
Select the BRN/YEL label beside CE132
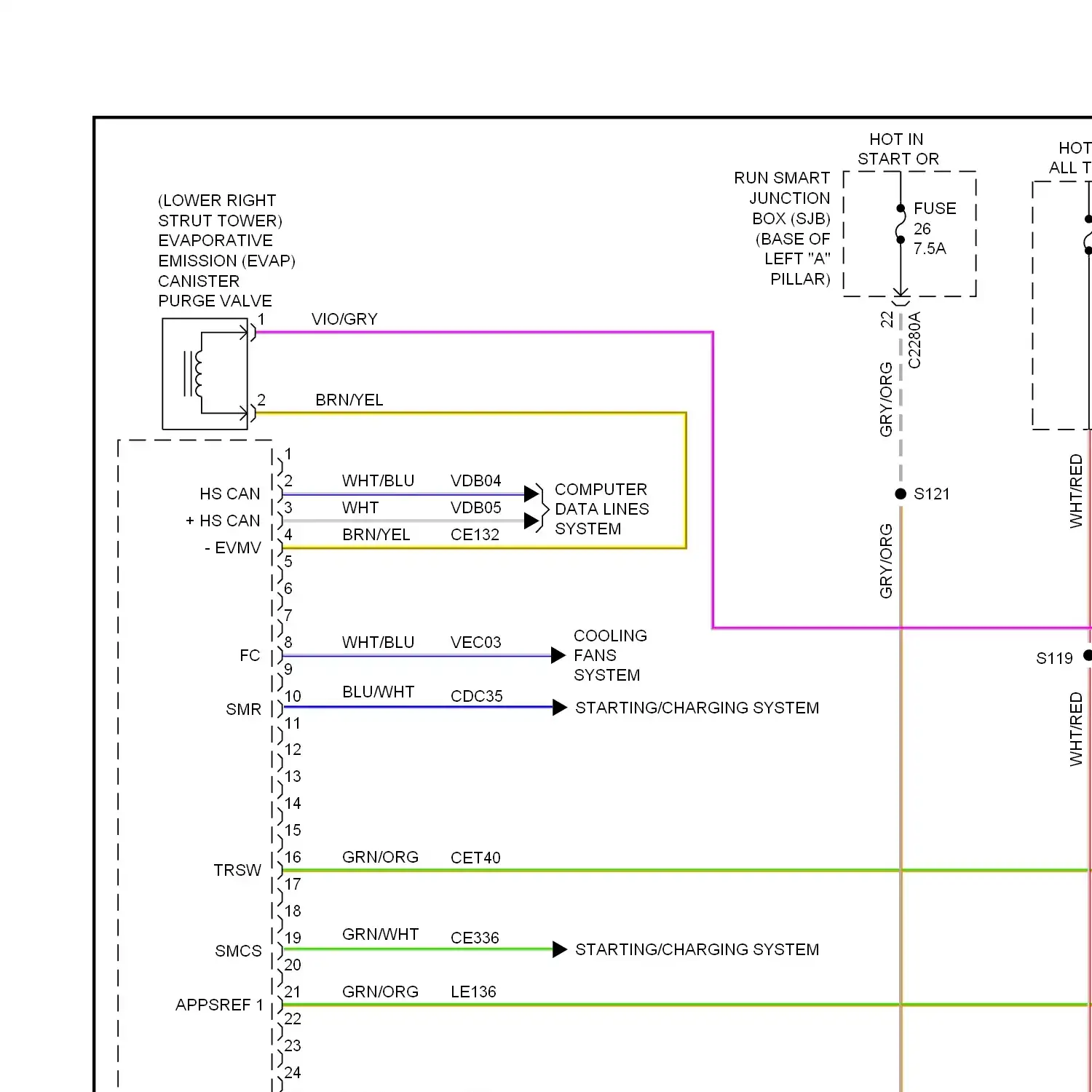coord(376,534)
